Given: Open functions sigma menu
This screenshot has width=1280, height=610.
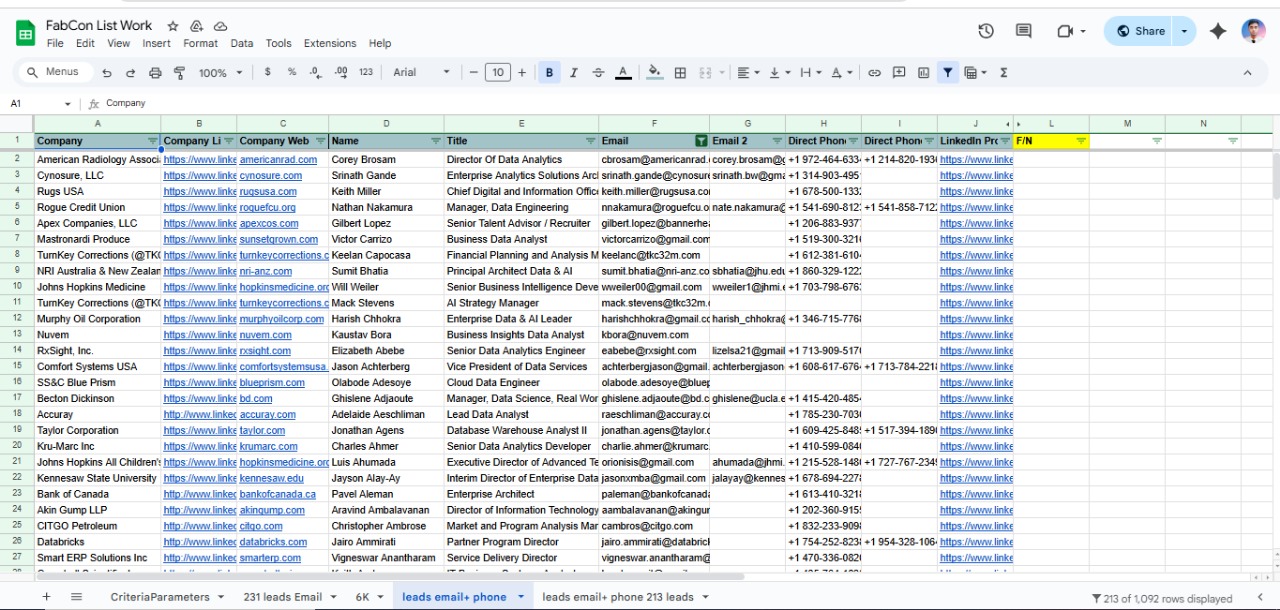Looking at the screenshot, I should coord(1004,72).
